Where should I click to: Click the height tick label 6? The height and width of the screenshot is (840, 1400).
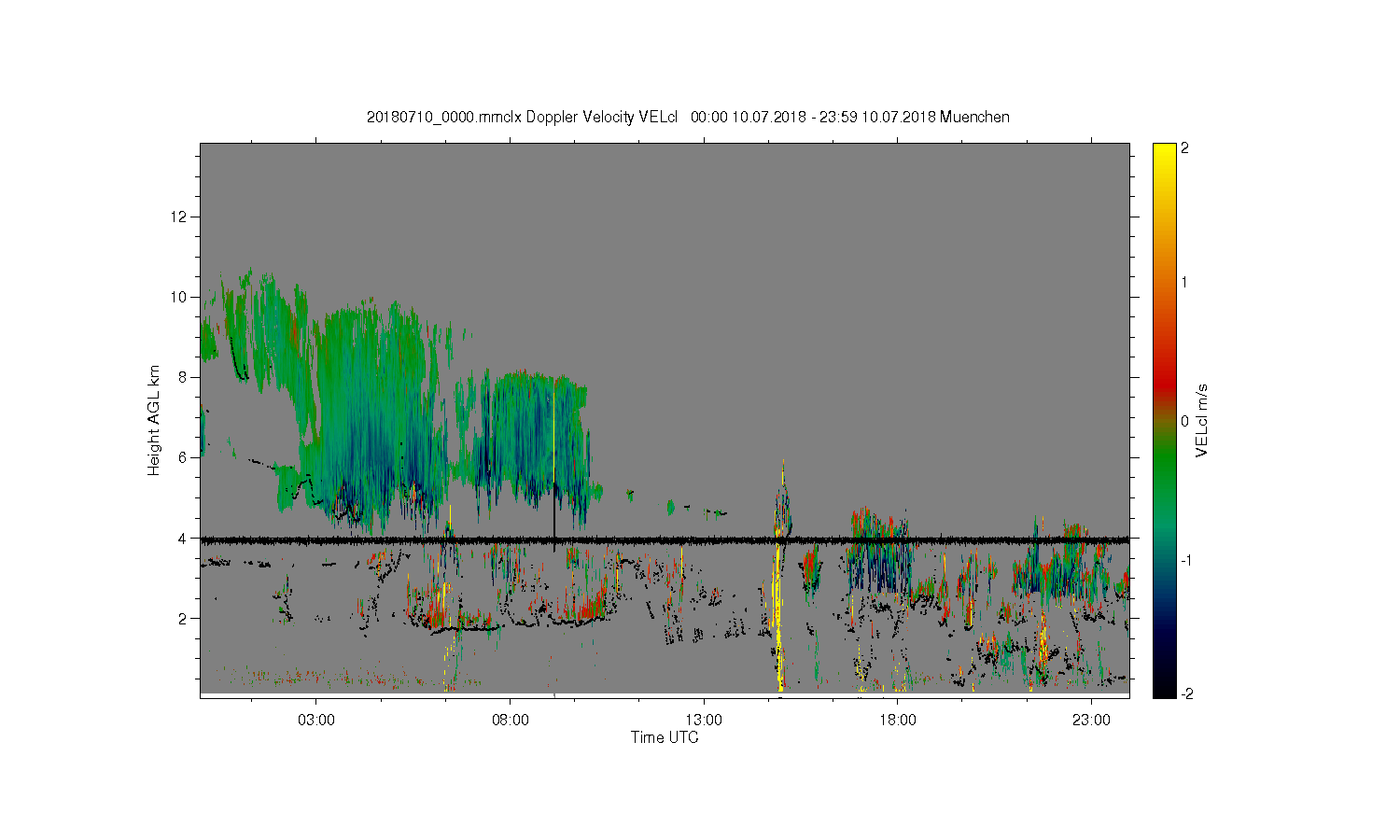(x=185, y=457)
